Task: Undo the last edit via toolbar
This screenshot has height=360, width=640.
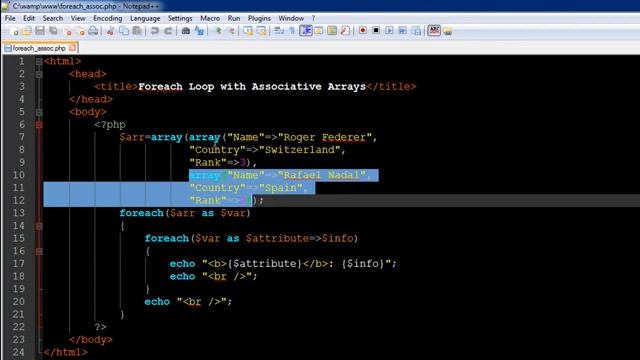Action: 154,31
